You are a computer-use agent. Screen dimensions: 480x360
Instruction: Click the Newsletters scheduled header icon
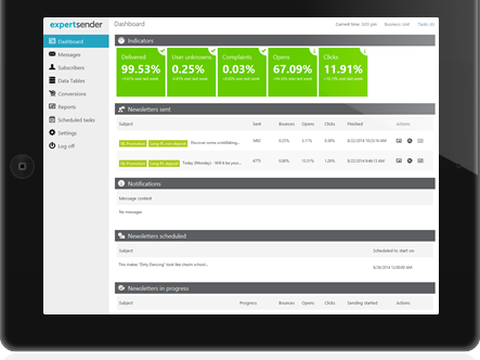click(121, 236)
